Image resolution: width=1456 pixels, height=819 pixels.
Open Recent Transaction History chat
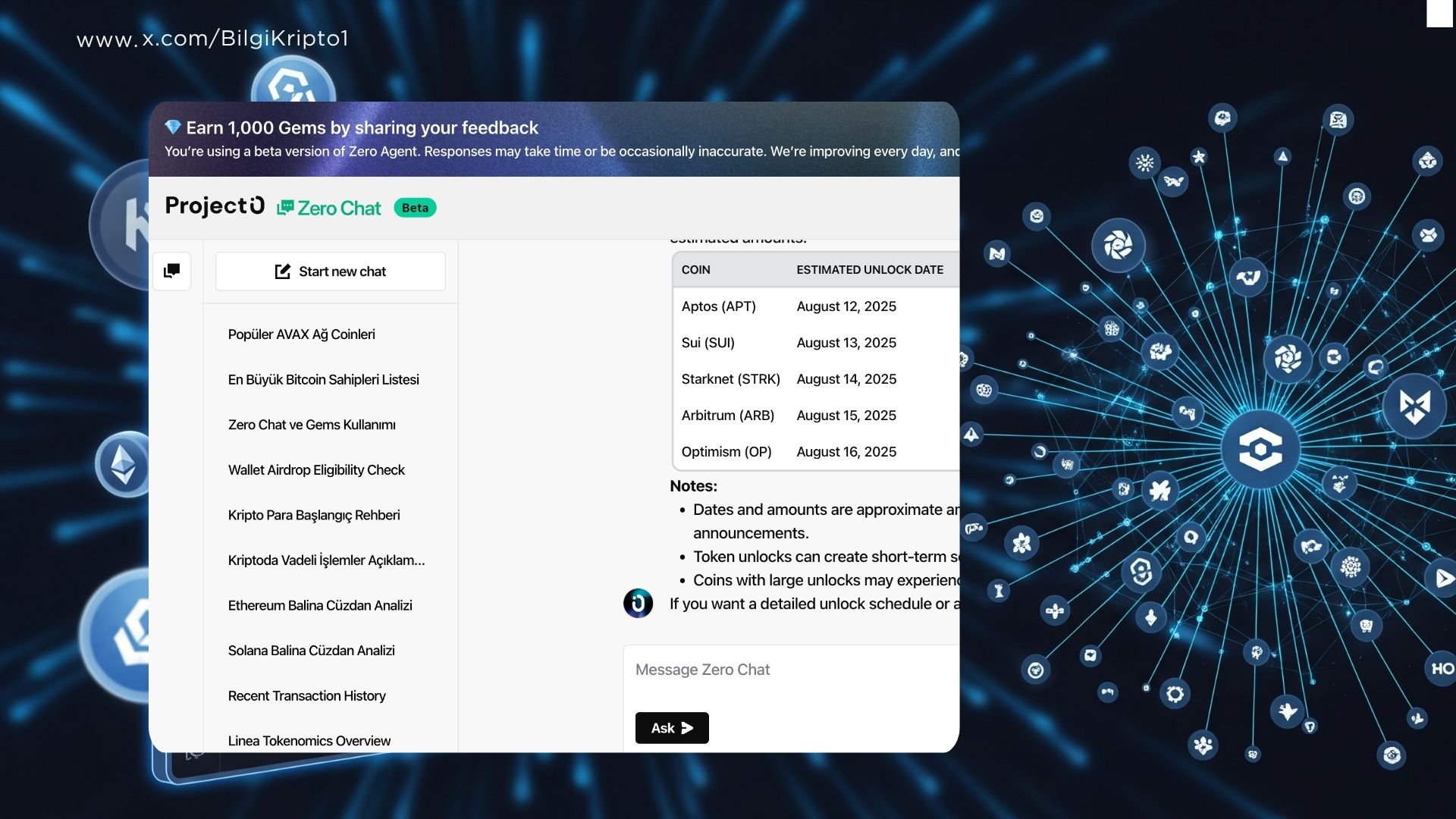(306, 695)
